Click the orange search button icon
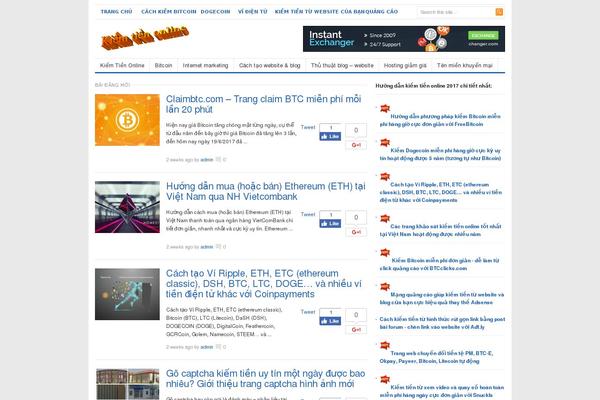 [x=499, y=12]
